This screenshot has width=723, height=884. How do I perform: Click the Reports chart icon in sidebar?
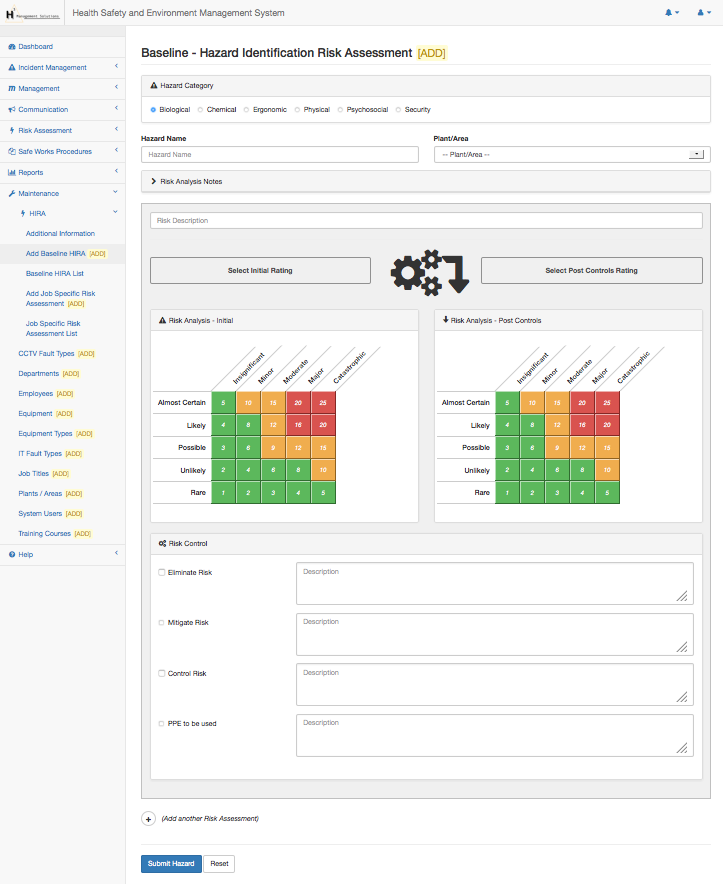point(12,173)
